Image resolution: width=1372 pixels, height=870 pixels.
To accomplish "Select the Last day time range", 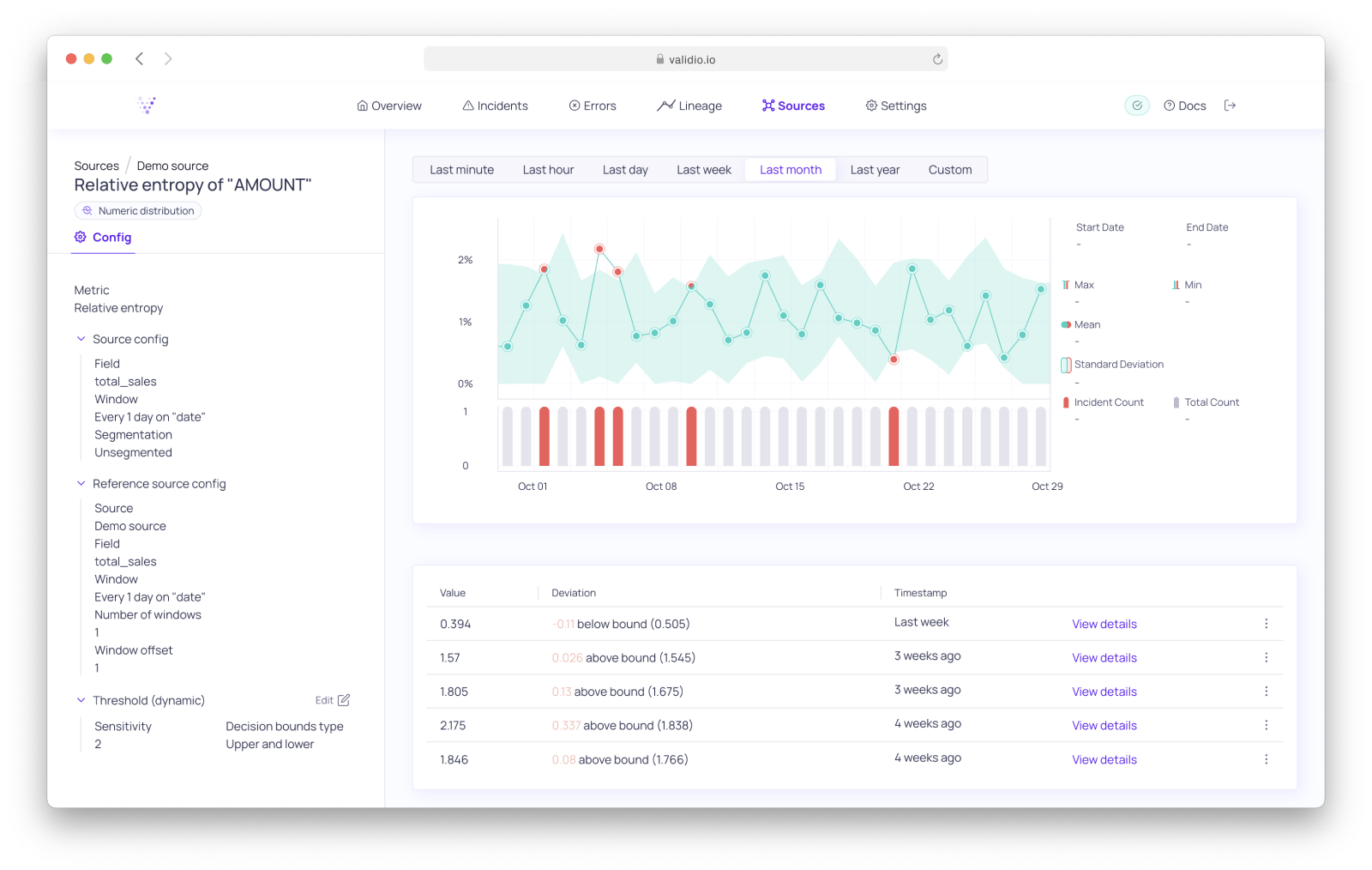I will point(625,170).
